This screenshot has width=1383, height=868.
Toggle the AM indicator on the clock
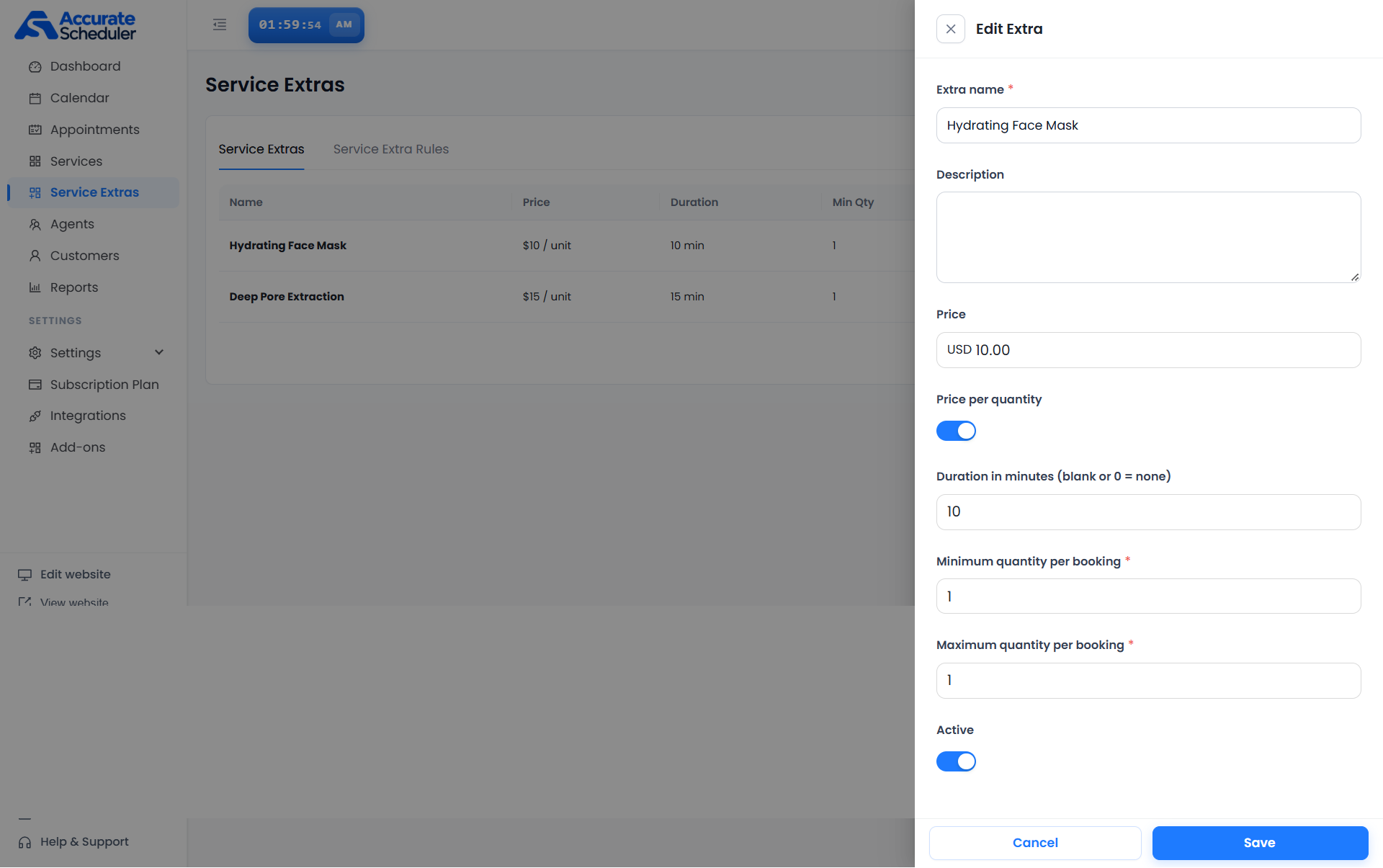344,25
